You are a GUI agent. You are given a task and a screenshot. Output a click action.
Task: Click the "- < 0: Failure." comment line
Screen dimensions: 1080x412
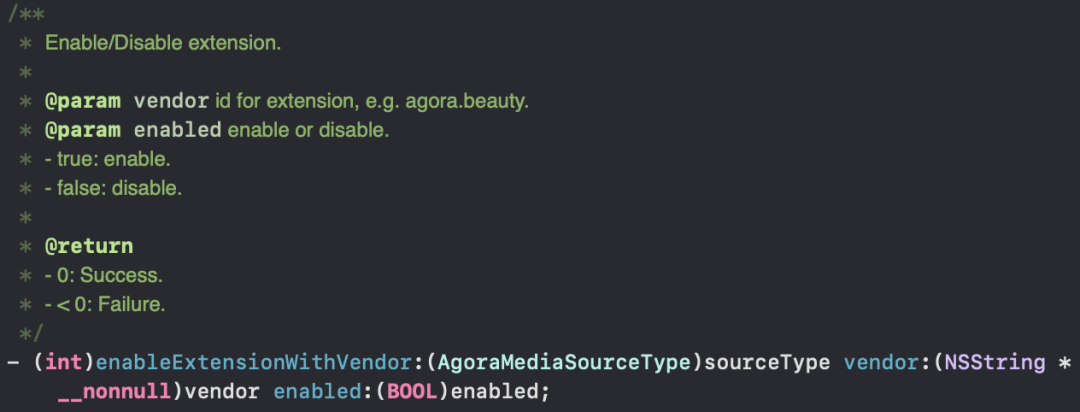coord(105,304)
